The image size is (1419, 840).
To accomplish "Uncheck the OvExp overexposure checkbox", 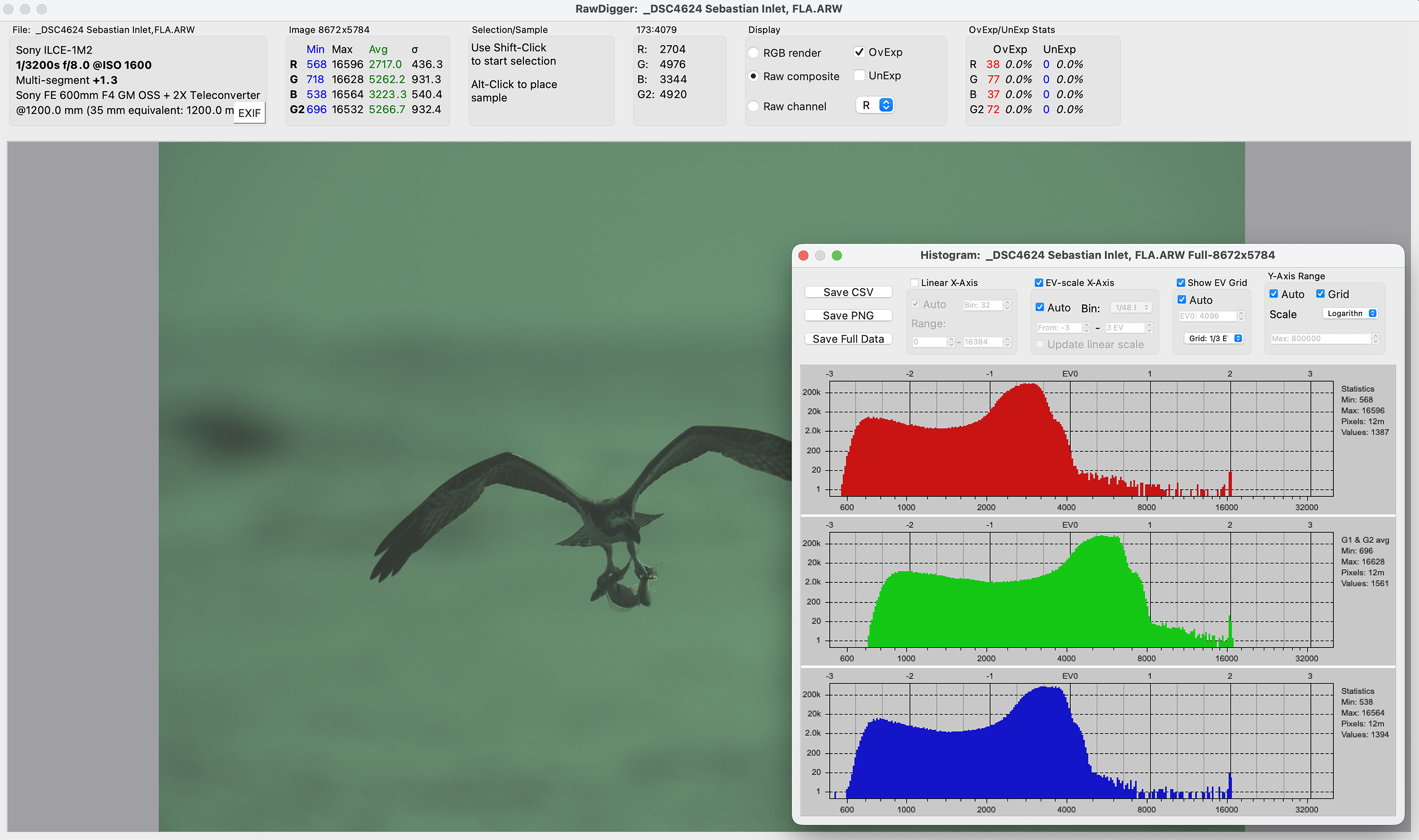I will pyautogui.click(x=859, y=52).
